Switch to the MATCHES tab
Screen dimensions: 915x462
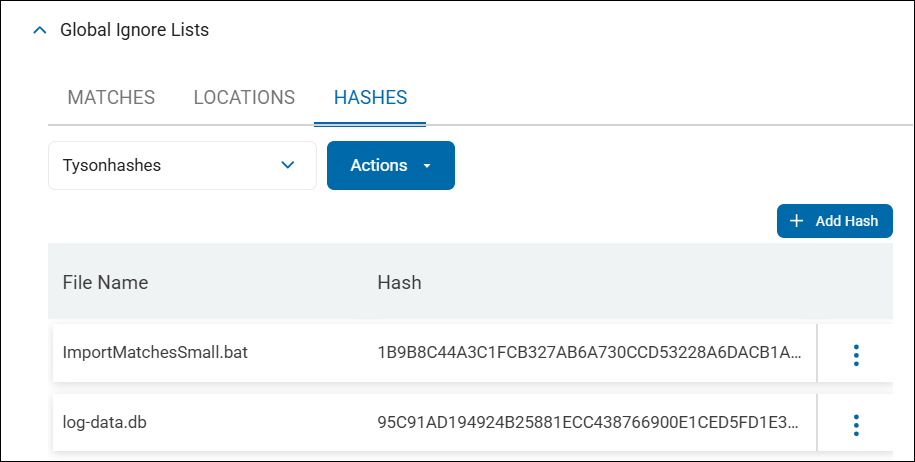point(111,97)
